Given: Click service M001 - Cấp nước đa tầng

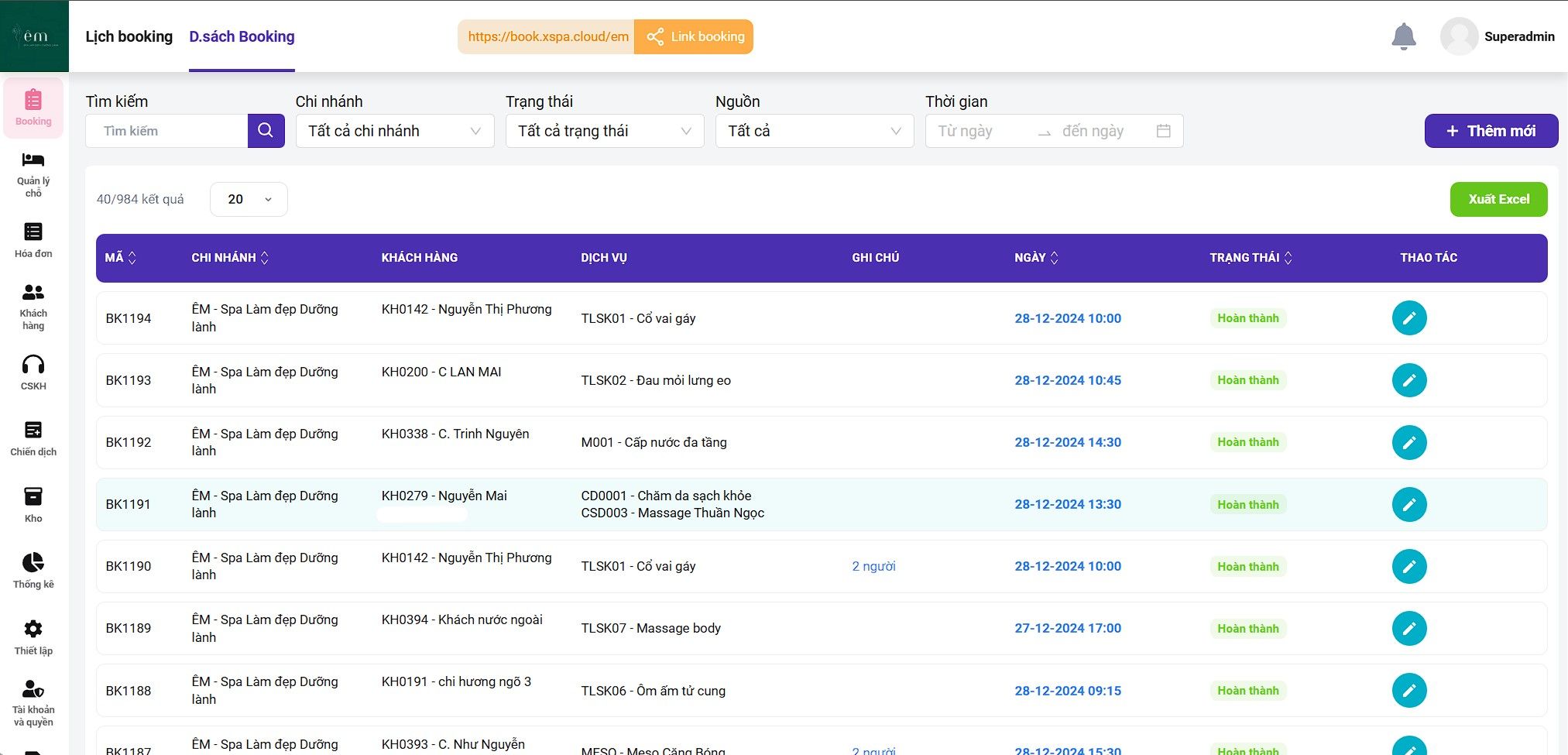Looking at the screenshot, I should coord(654,442).
